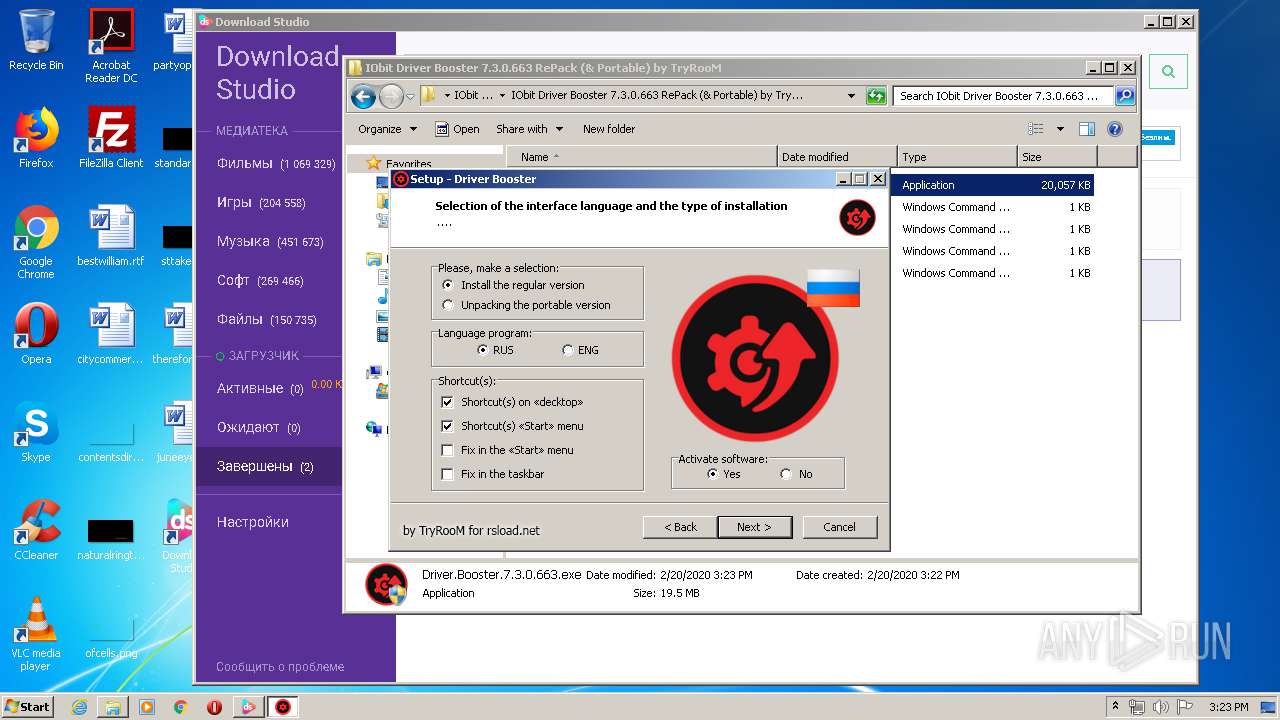Image resolution: width=1280 pixels, height=720 pixels.
Task: Click Explorer forward navigation arrow
Action: click(x=391, y=96)
